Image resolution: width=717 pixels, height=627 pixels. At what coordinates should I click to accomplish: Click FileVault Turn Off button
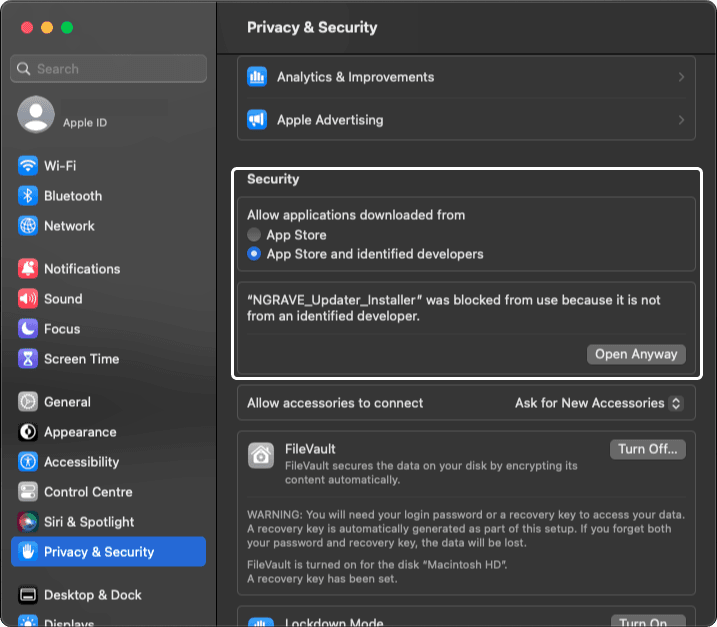647,449
